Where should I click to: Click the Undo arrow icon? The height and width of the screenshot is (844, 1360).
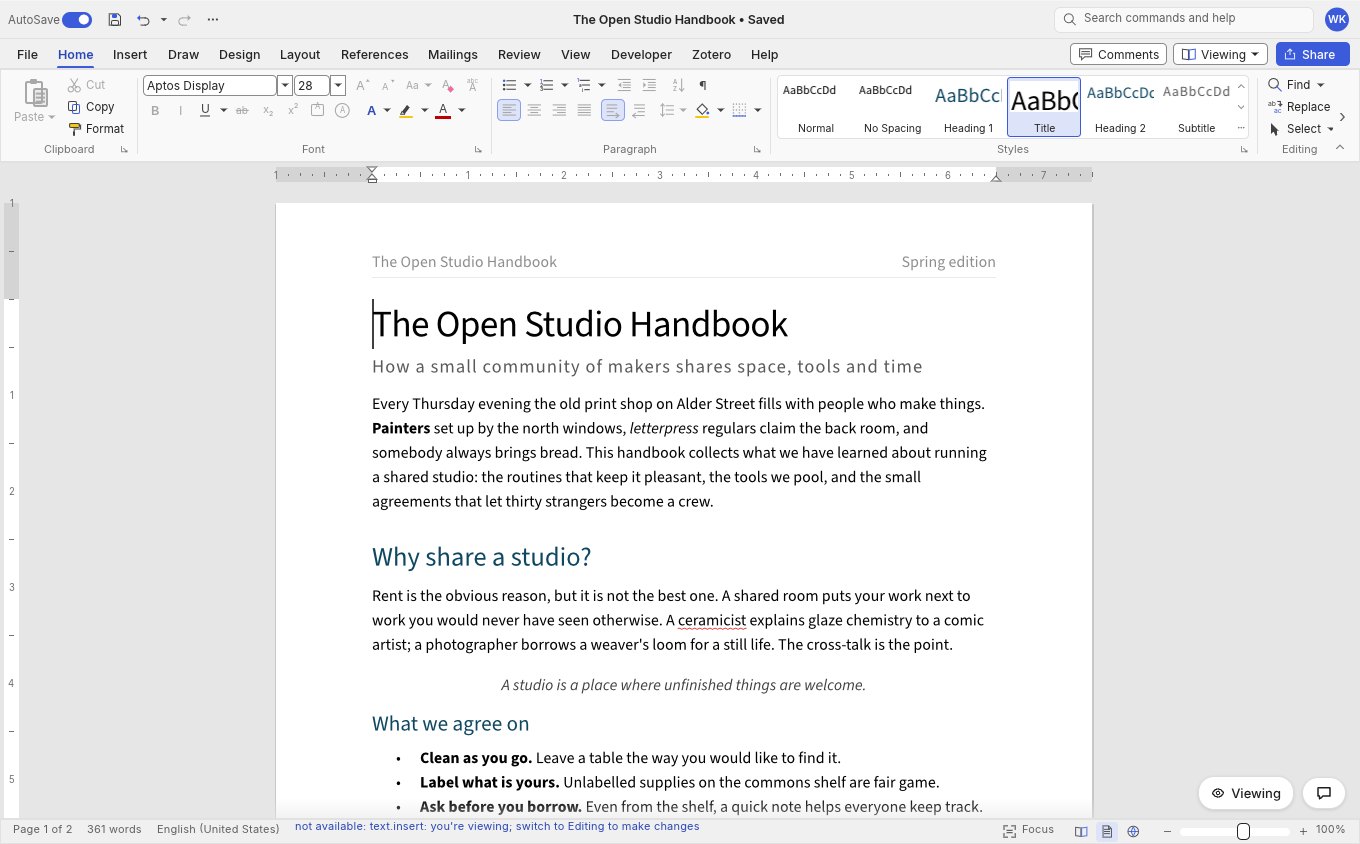[143, 20]
